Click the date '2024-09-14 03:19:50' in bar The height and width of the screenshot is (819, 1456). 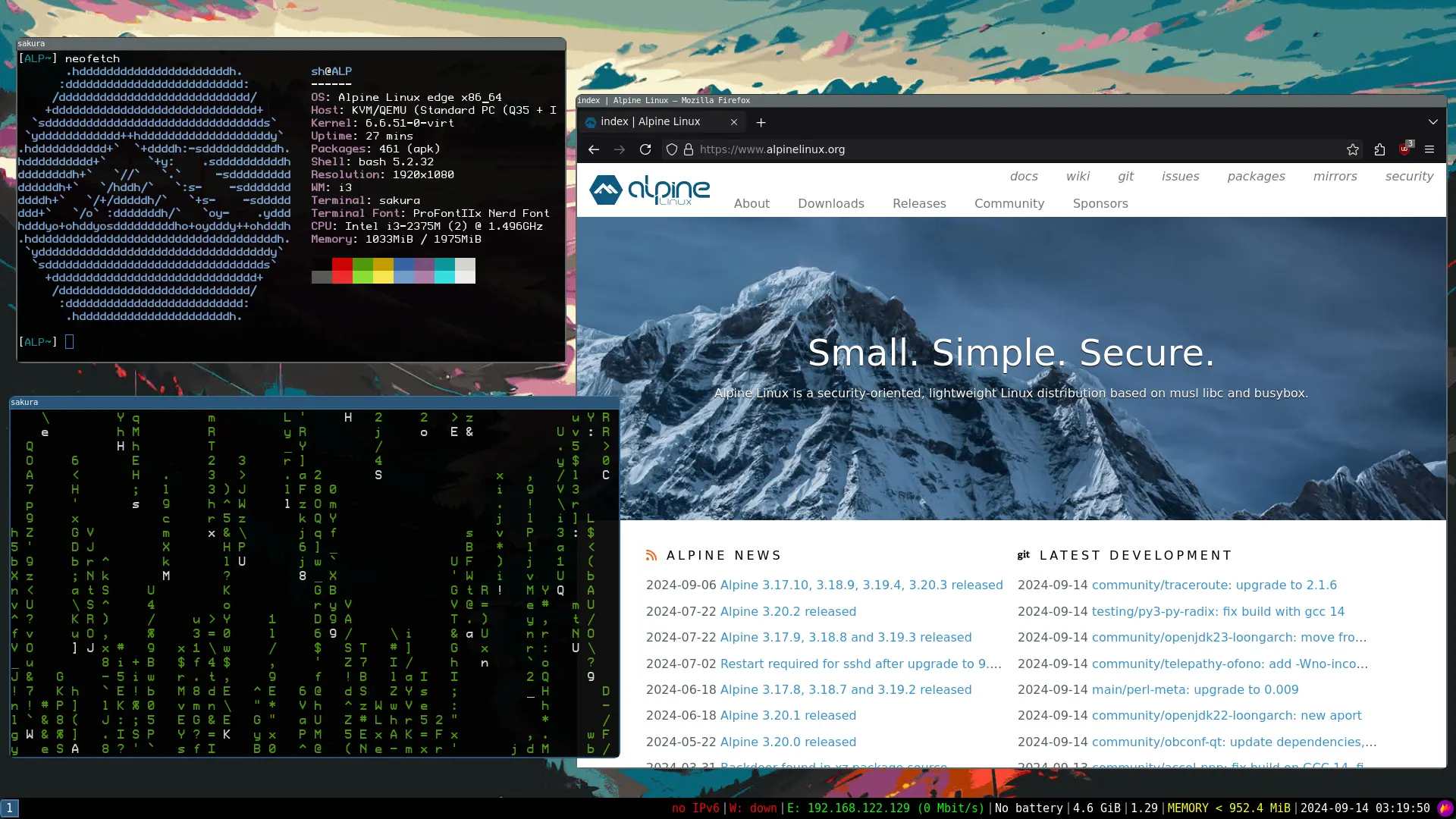click(x=1365, y=808)
